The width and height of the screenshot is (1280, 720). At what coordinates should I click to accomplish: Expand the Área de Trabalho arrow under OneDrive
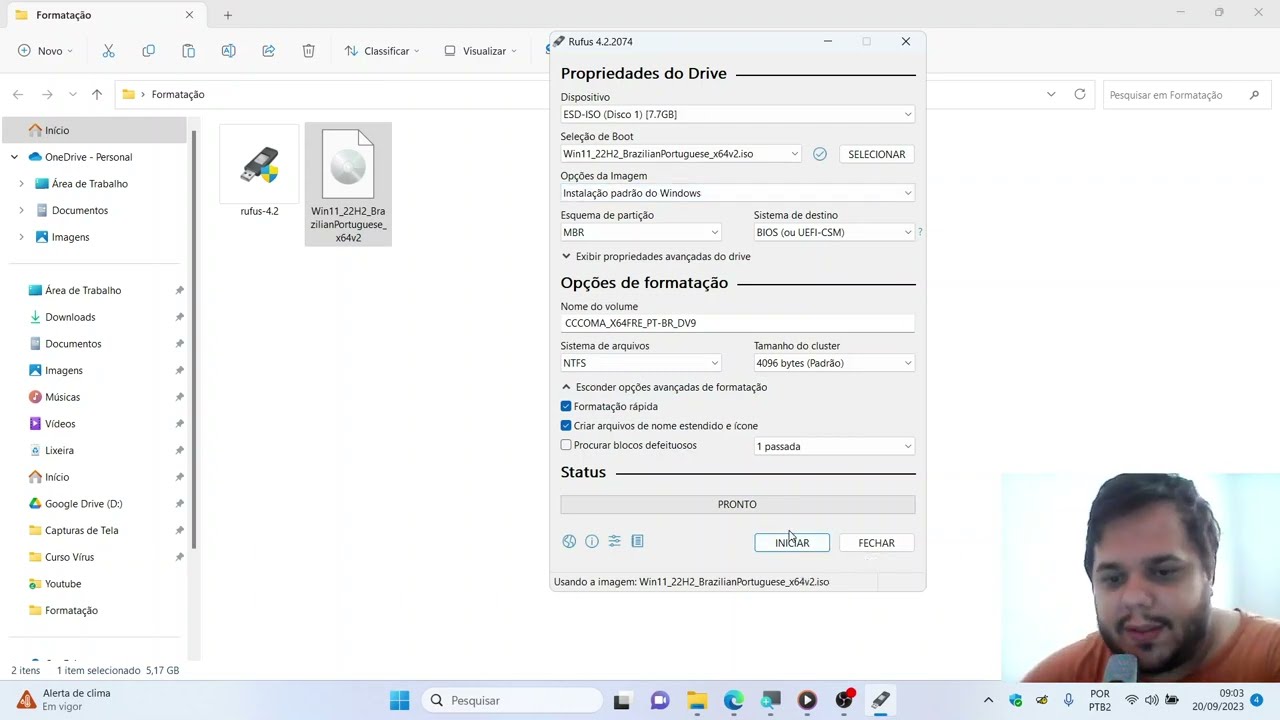pos(21,184)
